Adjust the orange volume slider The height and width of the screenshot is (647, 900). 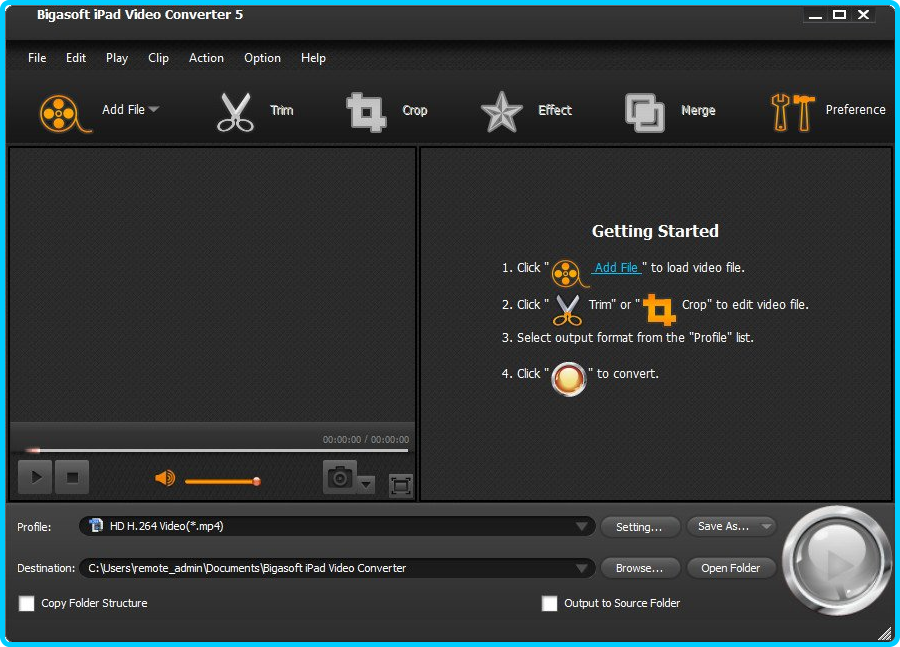(x=223, y=481)
